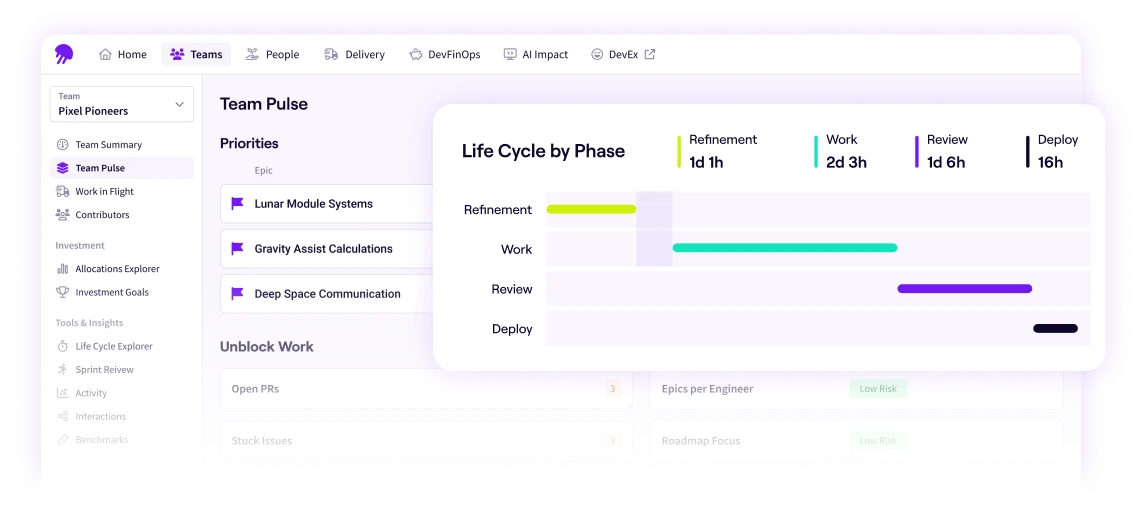Click the dark Deploy timeline bar
1140x525 pixels.
(x=1055, y=329)
